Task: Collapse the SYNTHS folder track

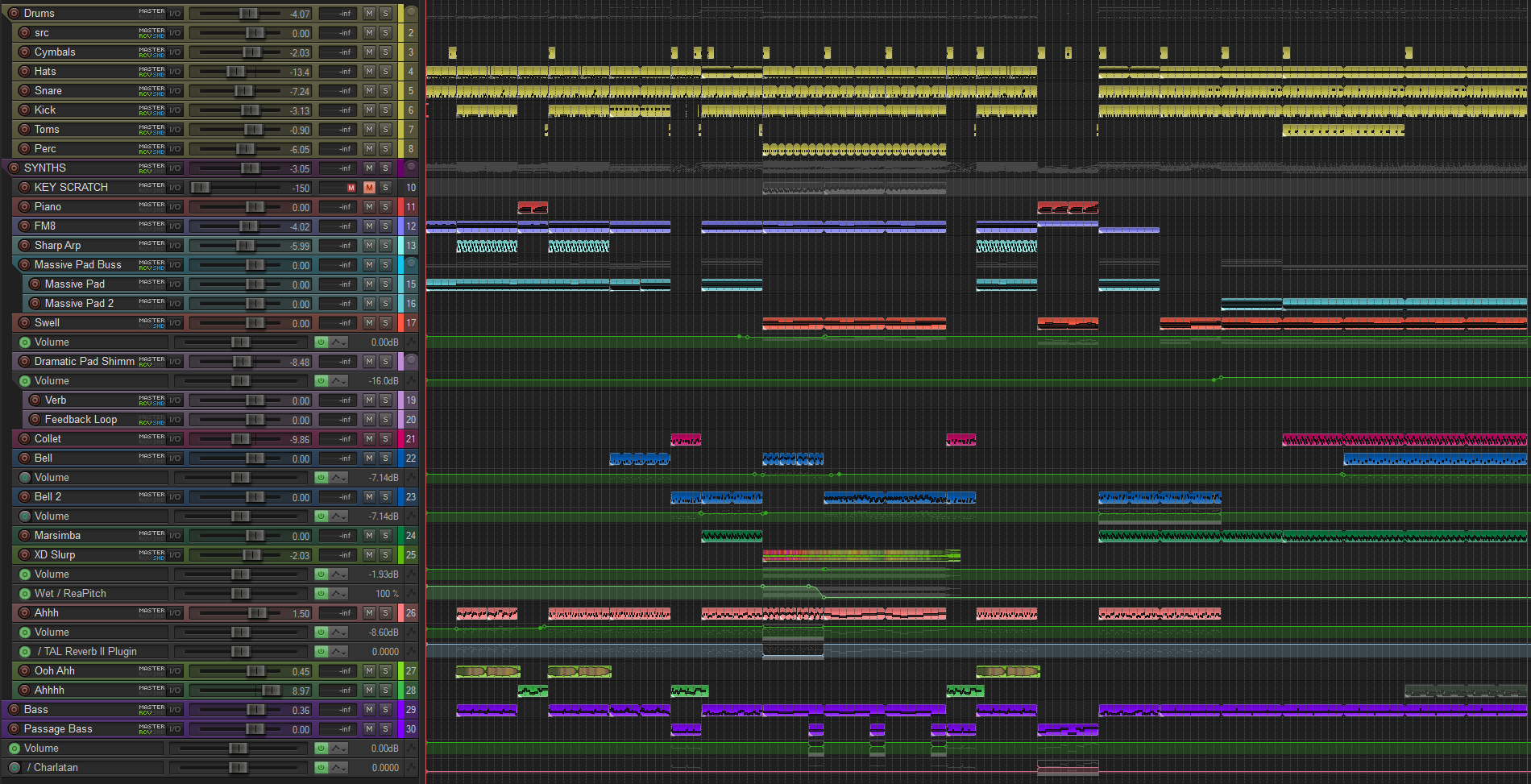Action: pyautogui.click(x=411, y=167)
